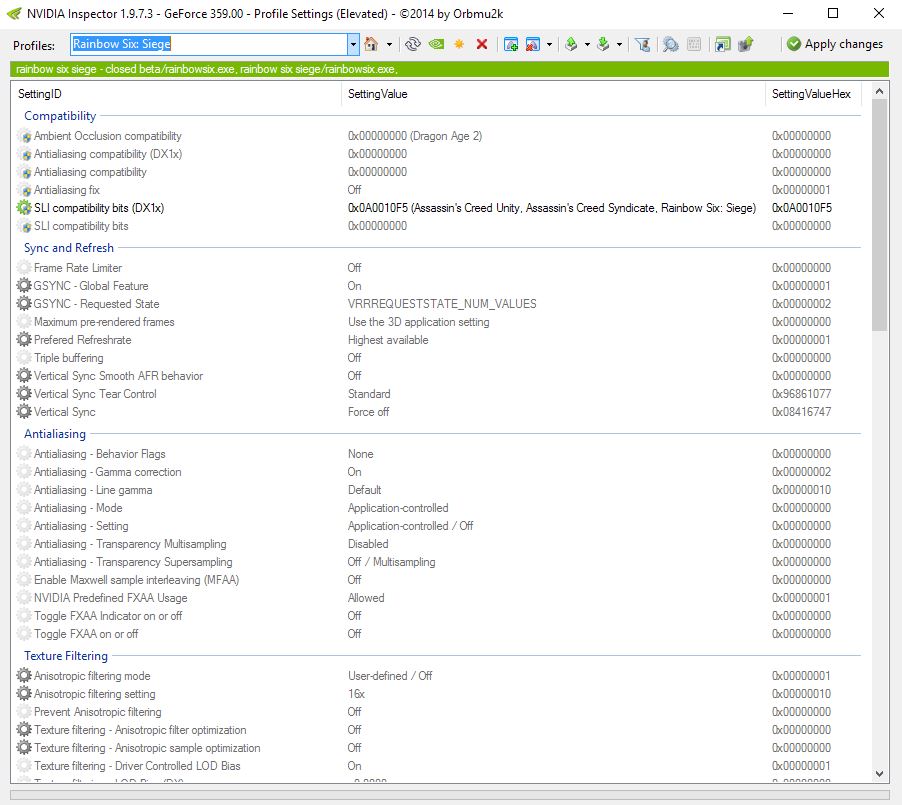Open dropdown next to remove application icon
This screenshot has width=902, height=805.
point(549,44)
